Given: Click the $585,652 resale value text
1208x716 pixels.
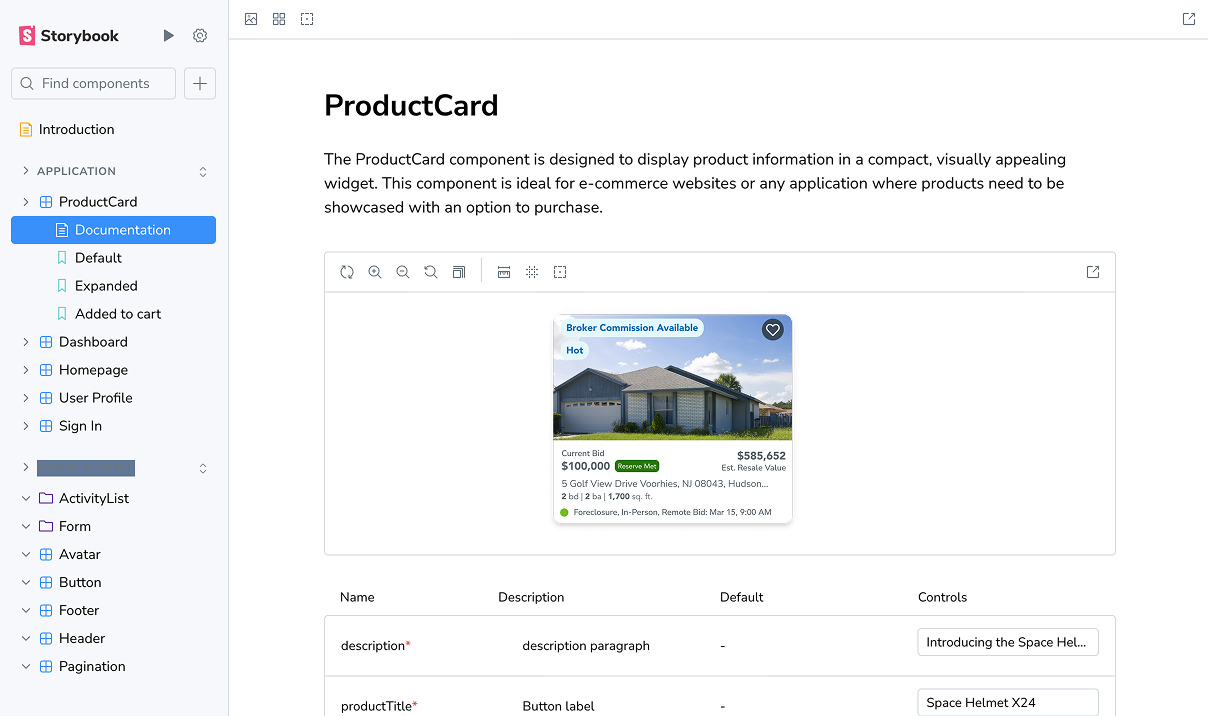Looking at the screenshot, I should [x=761, y=456].
